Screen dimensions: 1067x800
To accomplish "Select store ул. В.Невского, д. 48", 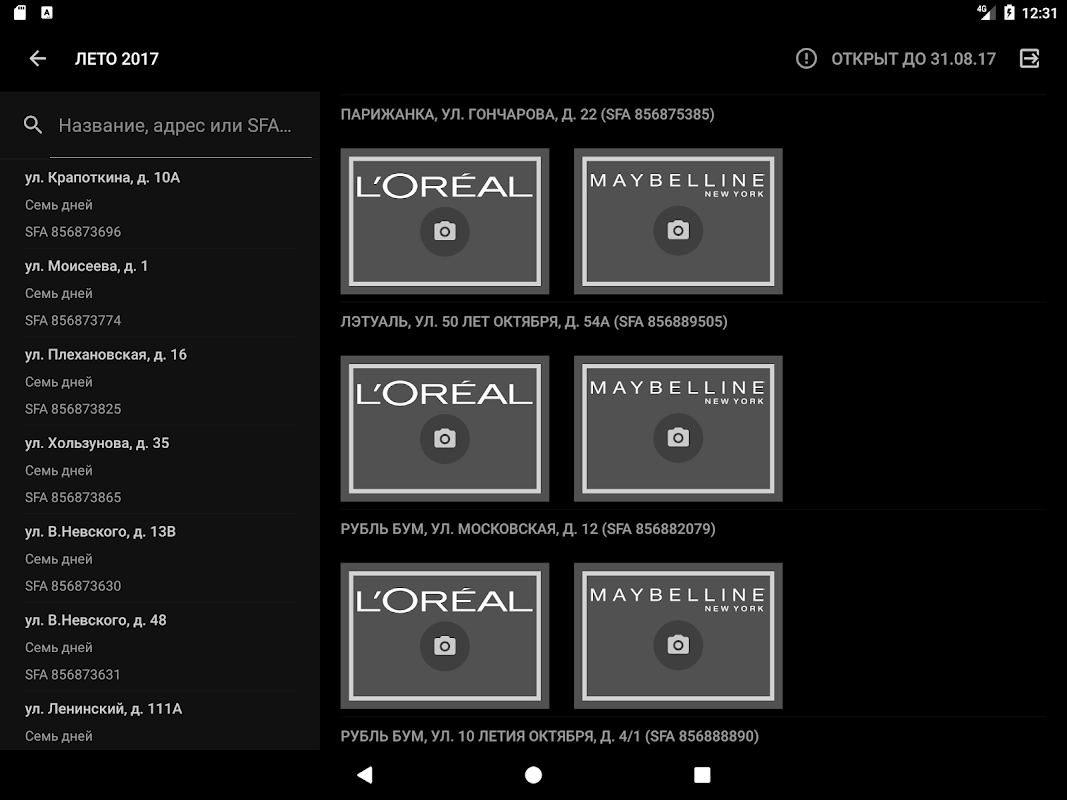I will coord(160,646).
